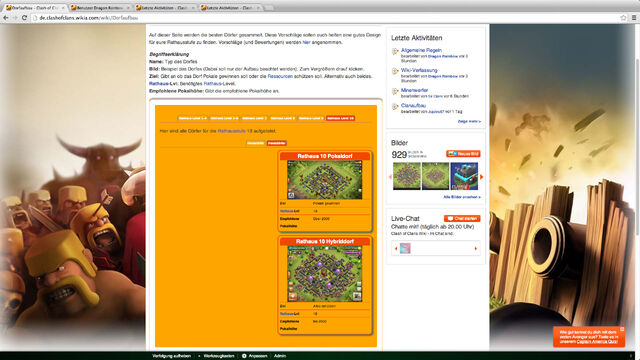Screen dimensions: 640x360
Task: Select the Rathaus Level 10 tab
Action: [340, 118]
